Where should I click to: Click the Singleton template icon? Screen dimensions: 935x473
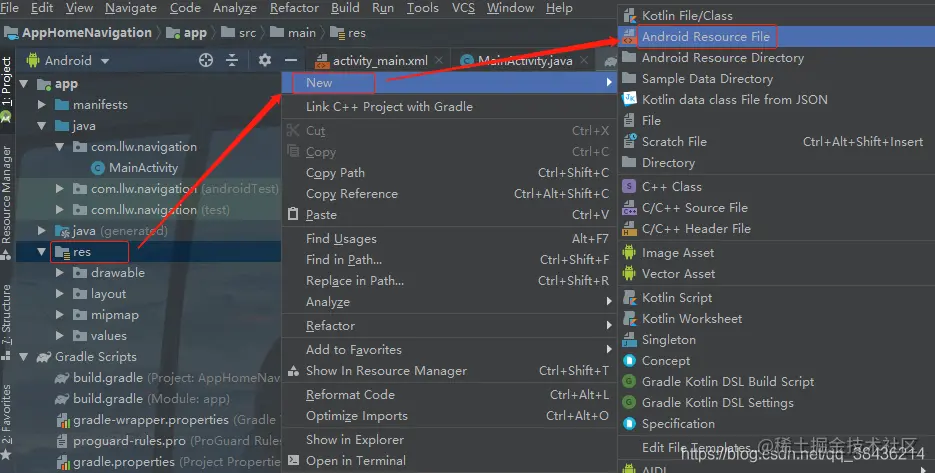pyautogui.click(x=629, y=339)
